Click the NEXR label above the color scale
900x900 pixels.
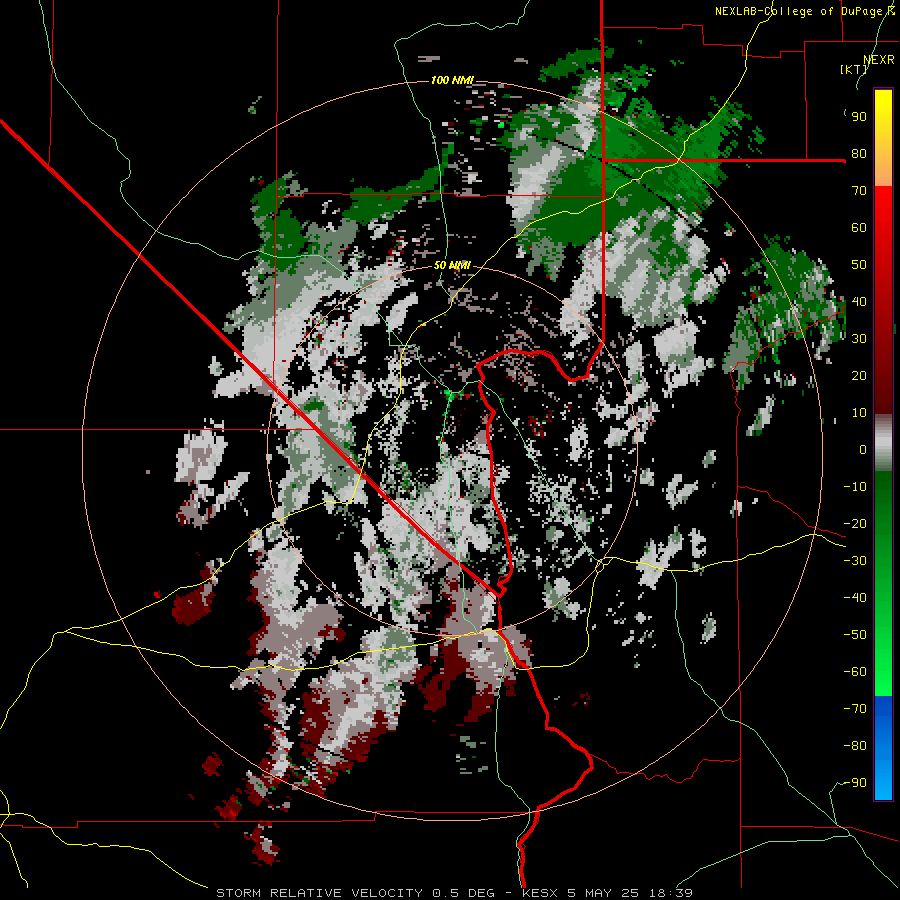[x=878, y=60]
